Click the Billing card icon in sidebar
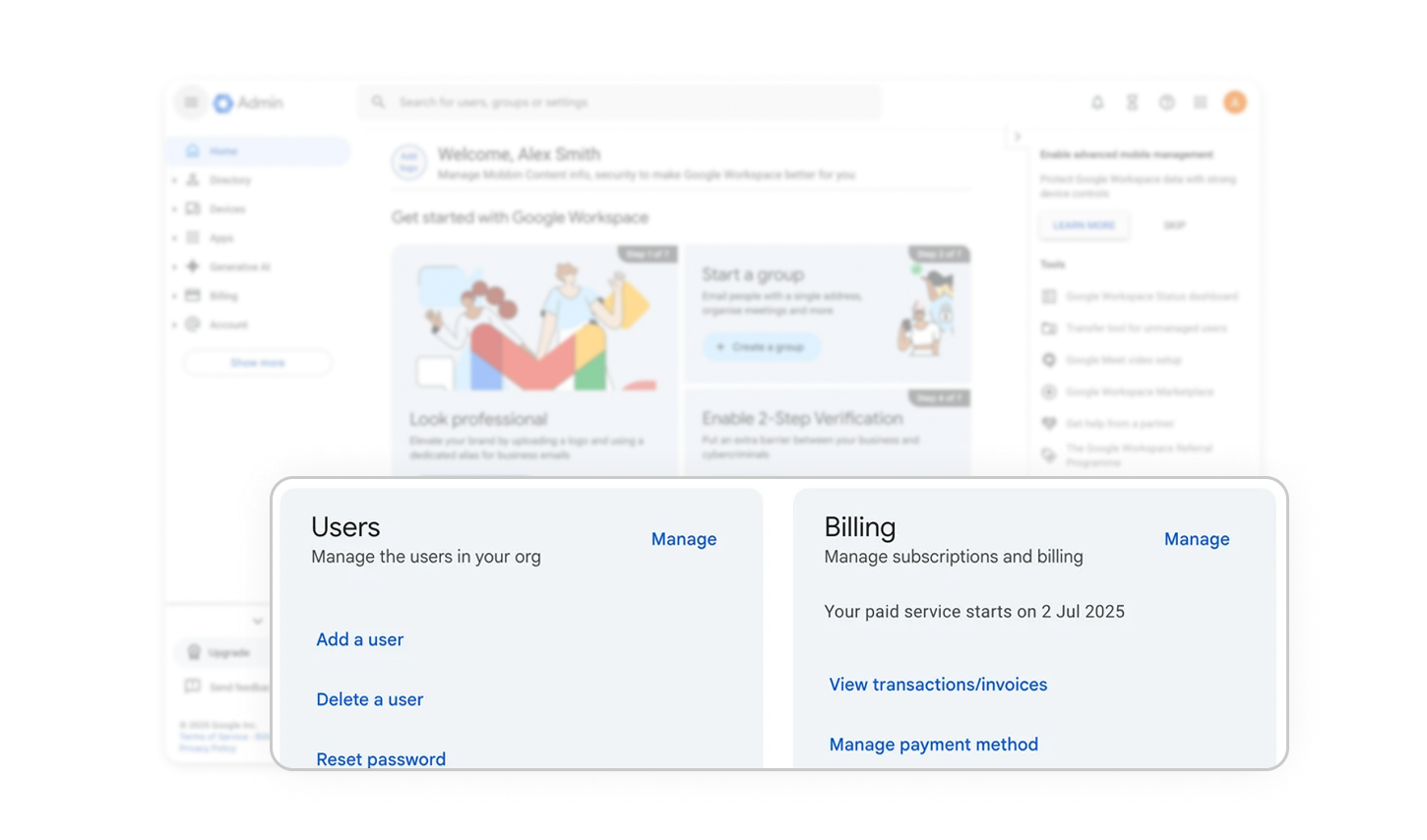Image resolution: width=1427 pixels, height=840 pixels. tap(193, 295)
